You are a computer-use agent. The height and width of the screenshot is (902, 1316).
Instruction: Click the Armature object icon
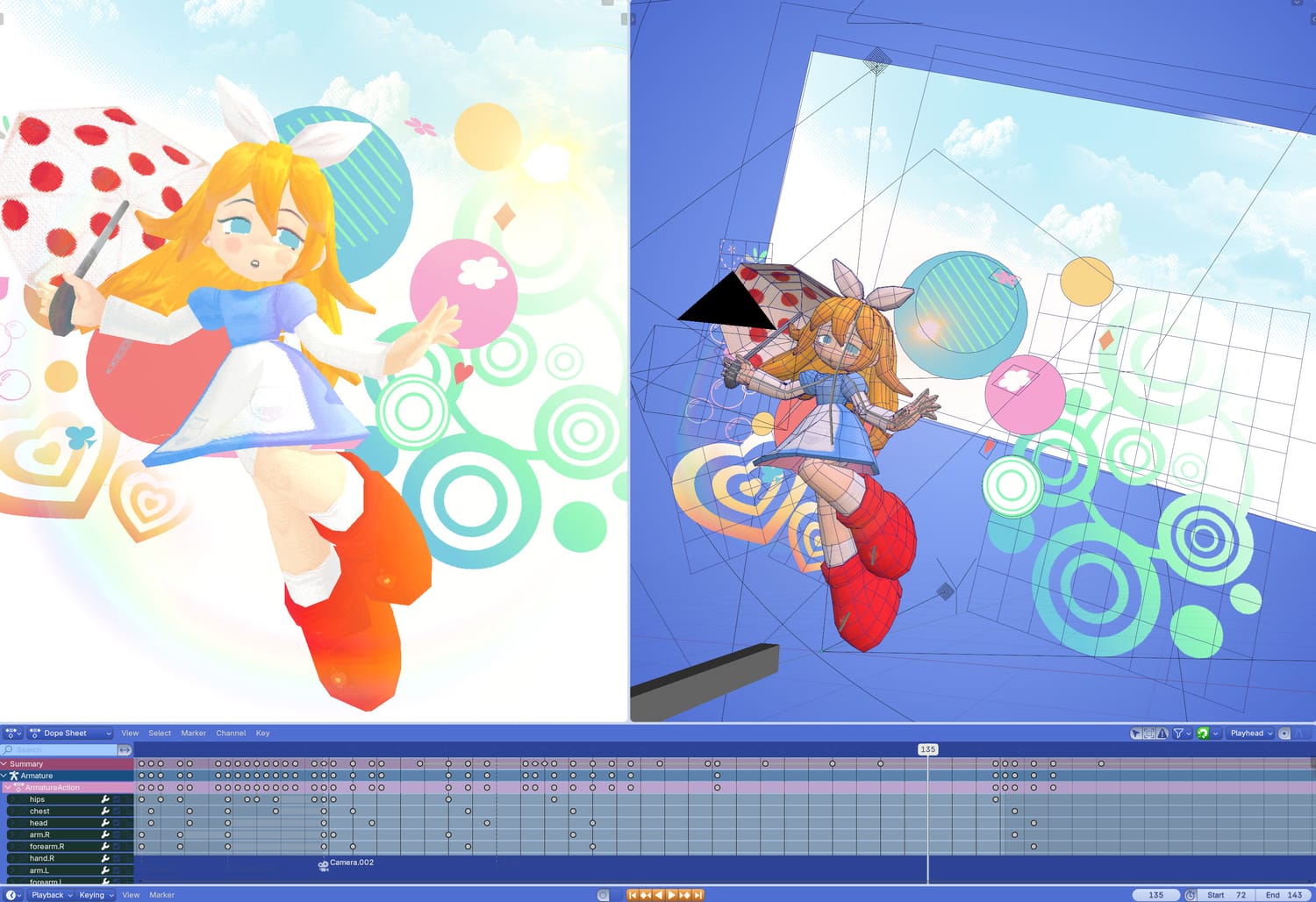click(14, 776)
